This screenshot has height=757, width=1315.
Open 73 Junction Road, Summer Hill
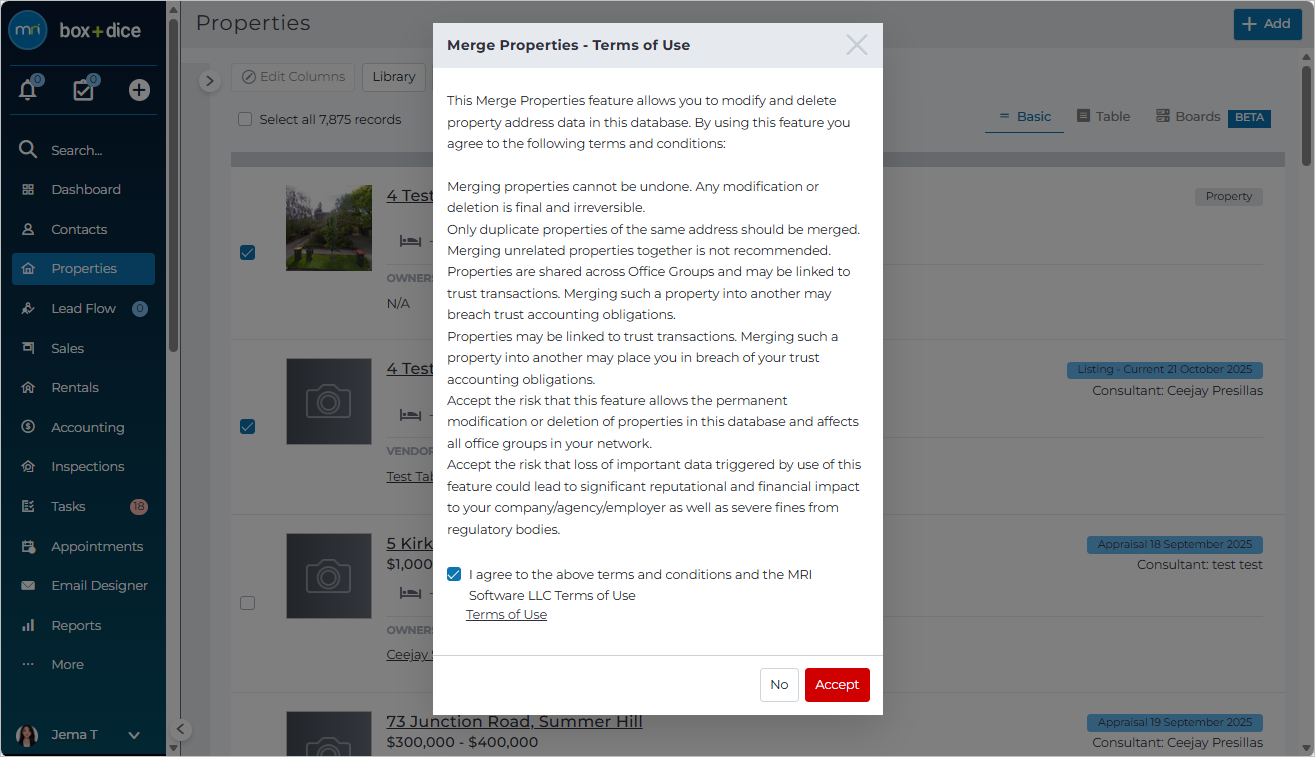tap(515, 722)
